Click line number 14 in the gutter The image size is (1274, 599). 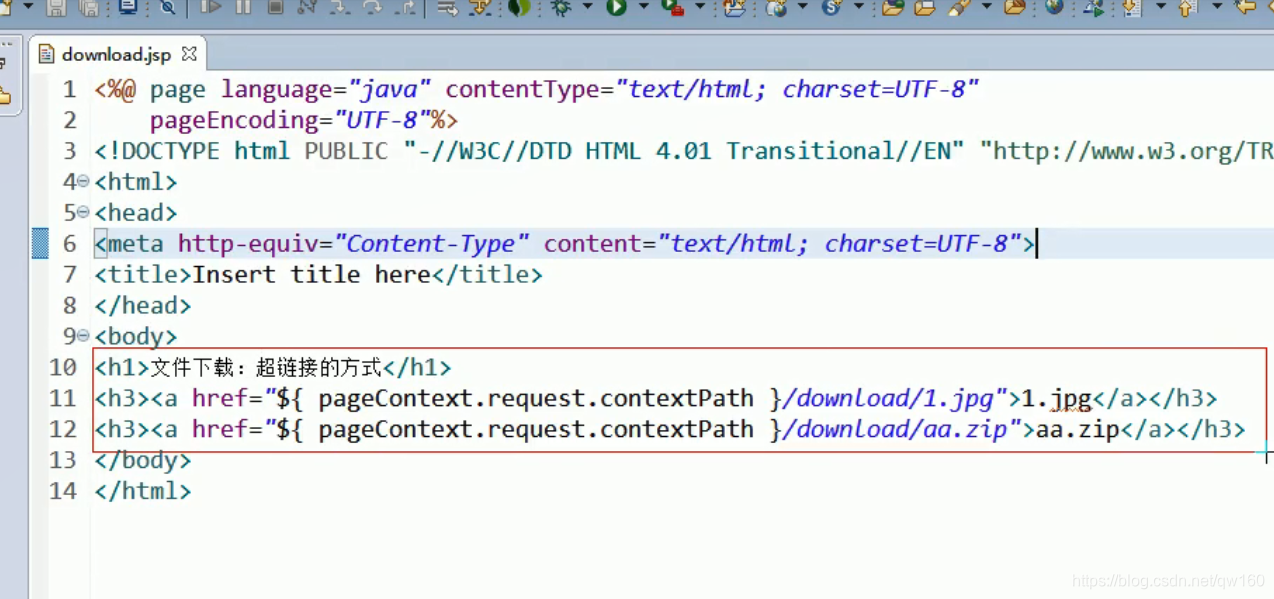(63, 491)
